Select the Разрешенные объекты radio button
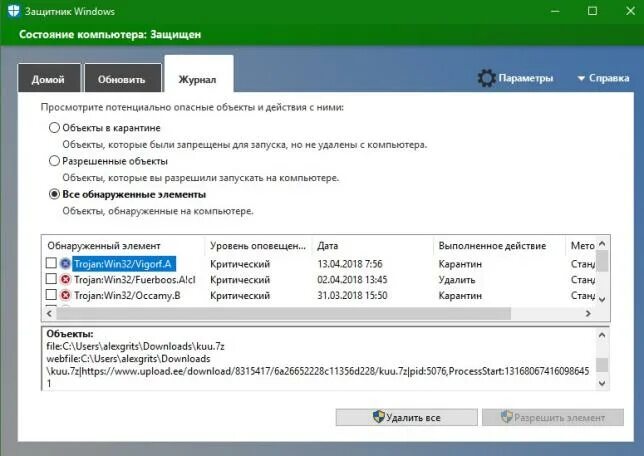Image resolution: width=644 pixels, height=456 pixels. tap(54, 161)
